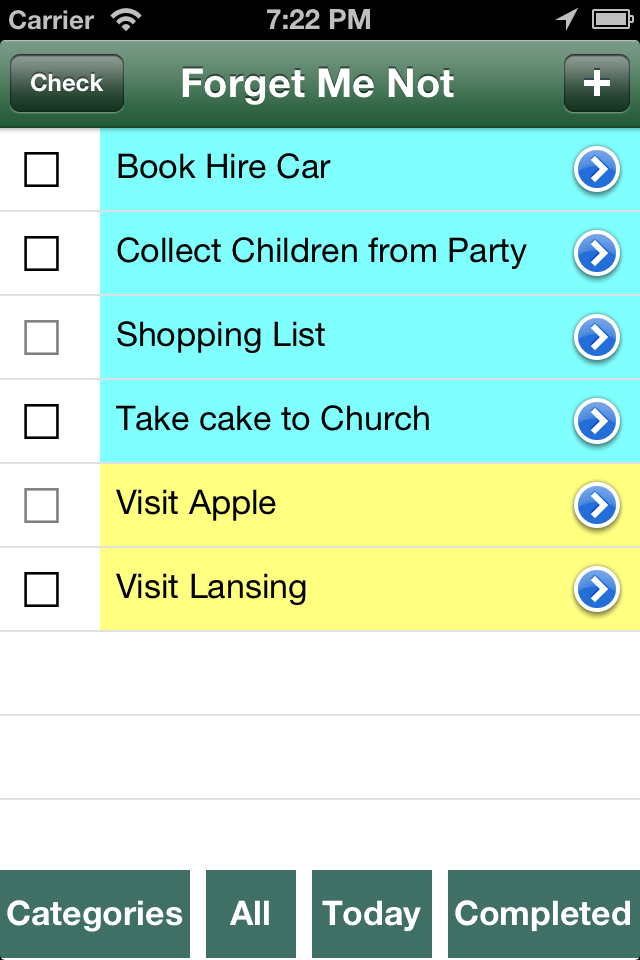Viewport: 640px width, 960px height.
Task: Open details arrow for Collect Children from Party
Action: [596, 255]
